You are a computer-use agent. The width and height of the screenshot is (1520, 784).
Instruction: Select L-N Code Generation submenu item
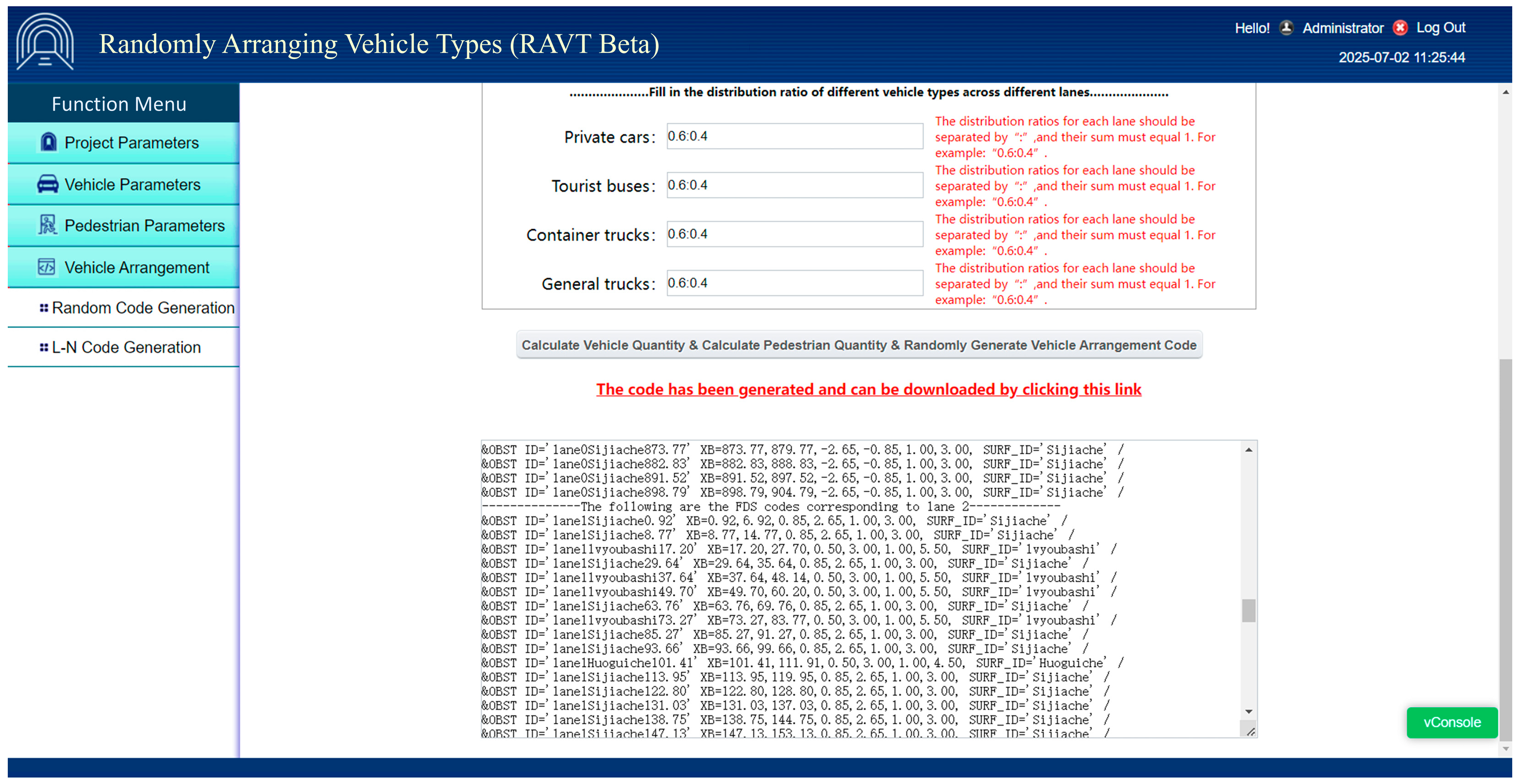123,348
